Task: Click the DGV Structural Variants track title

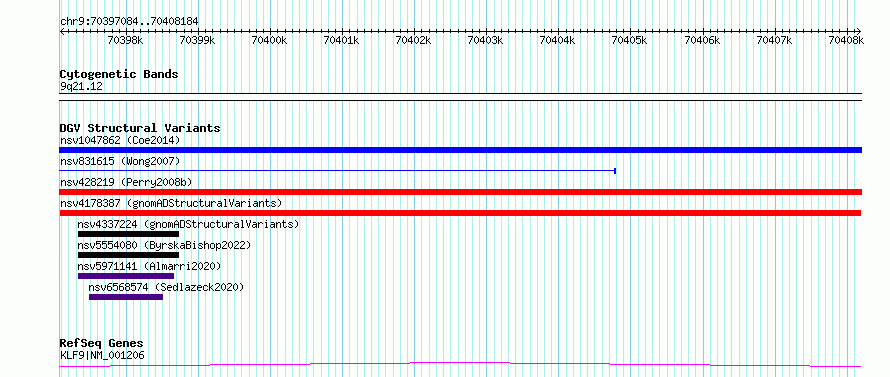Action: point(140,128)
